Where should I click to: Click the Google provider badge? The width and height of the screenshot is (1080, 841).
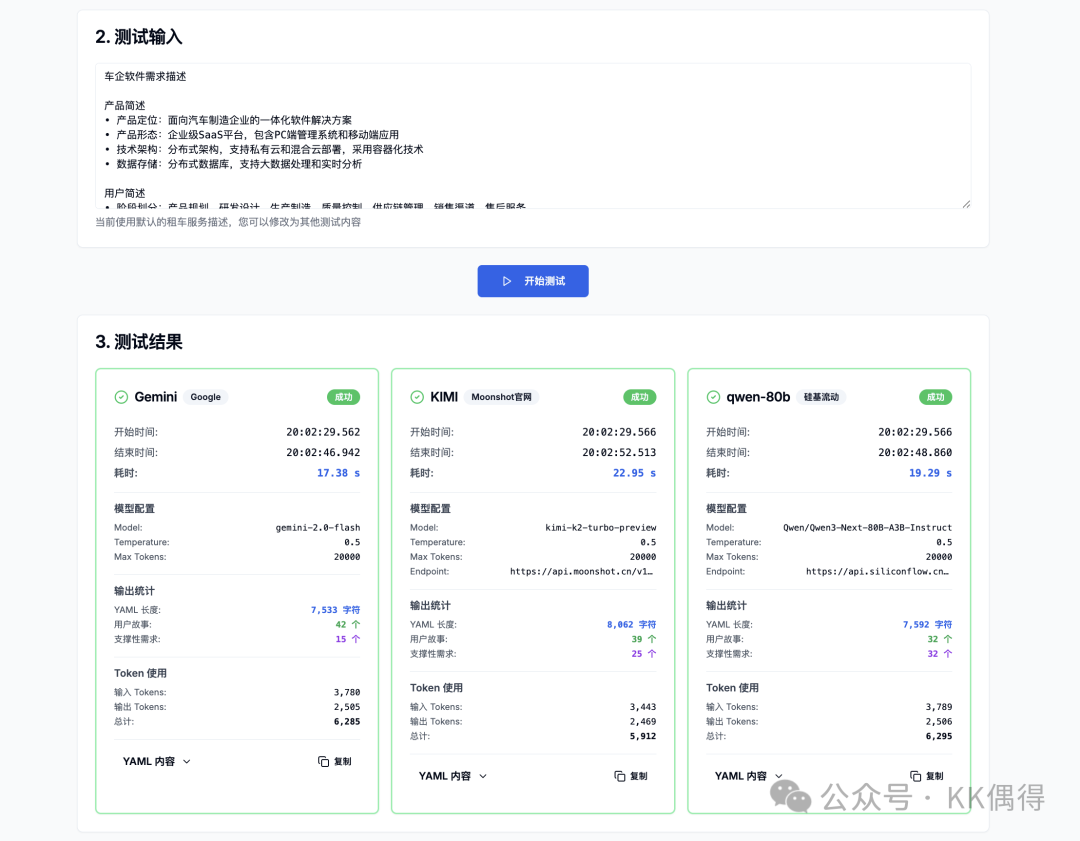coord(205,397)
